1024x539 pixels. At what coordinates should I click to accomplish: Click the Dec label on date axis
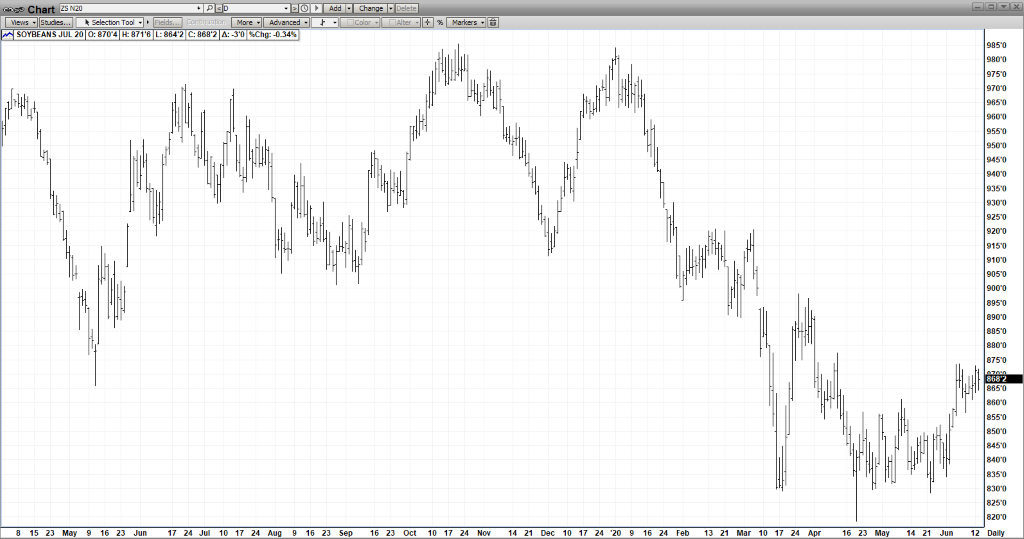point(547,533)
